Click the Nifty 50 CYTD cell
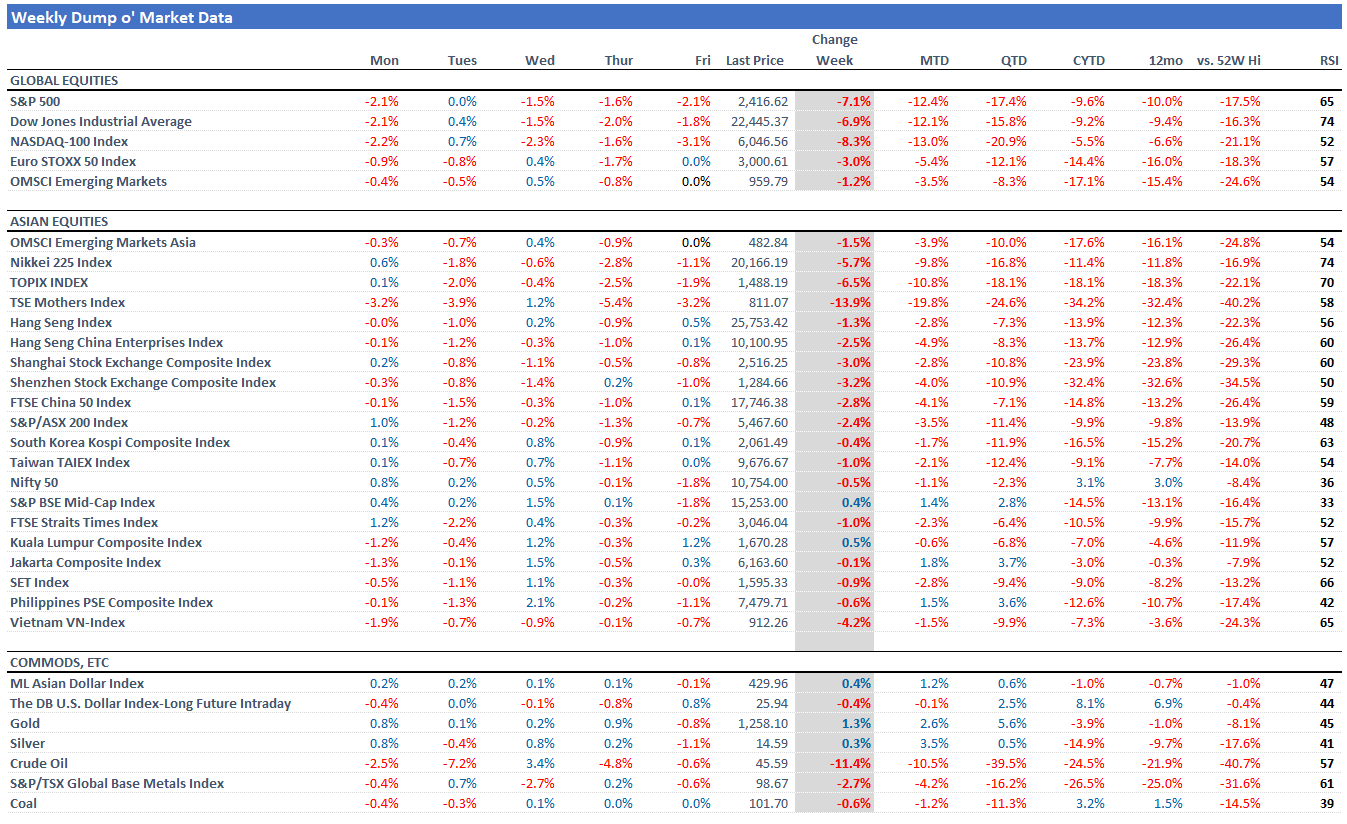The image size is (1347, 824). point(1090,482)
